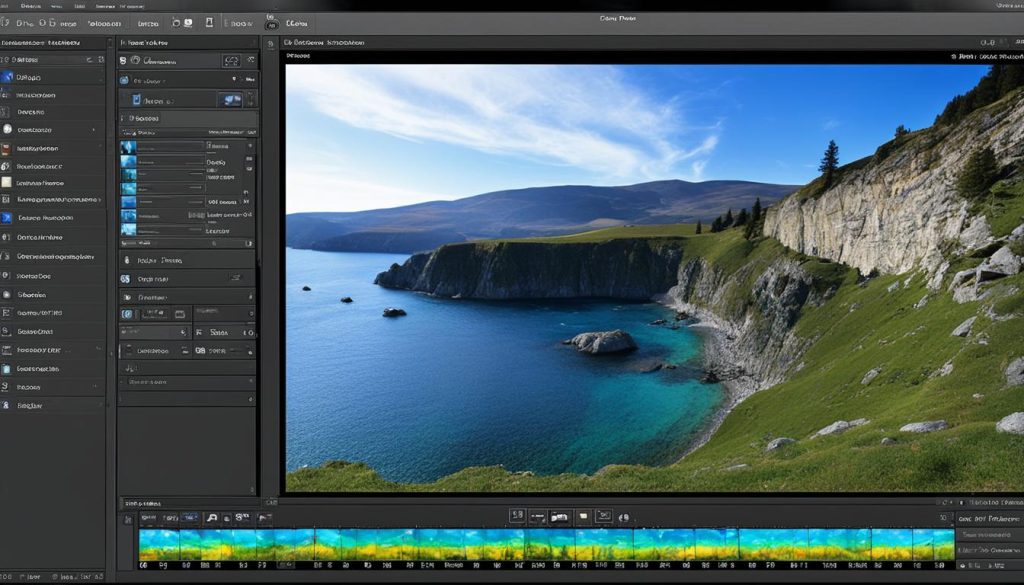The height and width of the screenshot is (585, 1024).
Task: Click the blue camera icon in the middle panel
Action: pyautogui.click(x=125, y=80)
